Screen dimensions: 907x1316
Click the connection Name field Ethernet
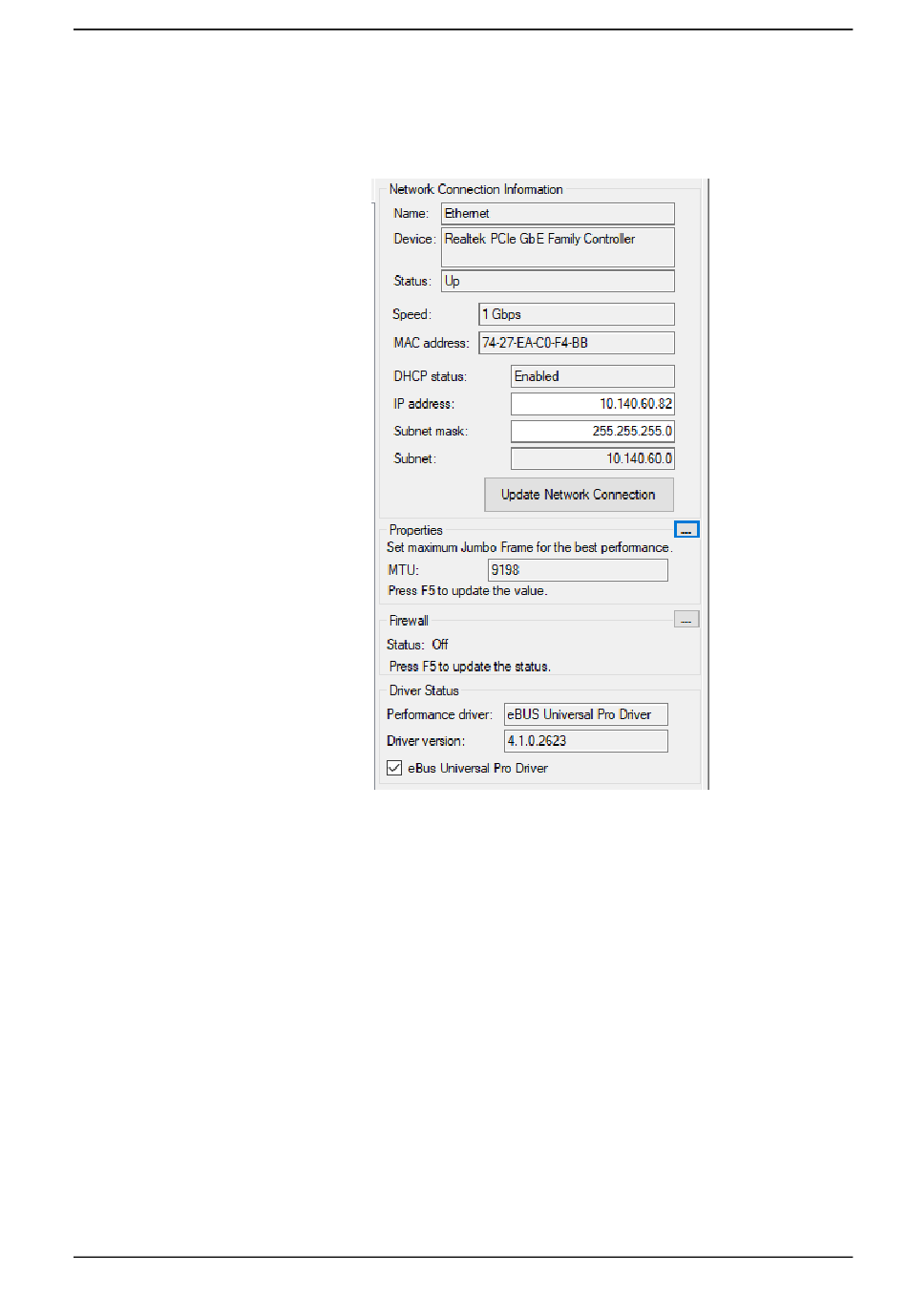coord(558,214)
